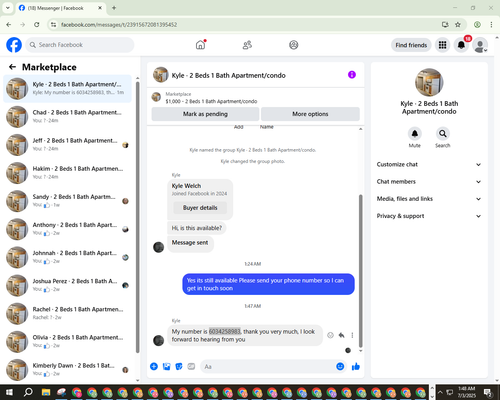This screenshot has width=500, height=400.
Task: Open Windows taskbar search
Action: 28,392
